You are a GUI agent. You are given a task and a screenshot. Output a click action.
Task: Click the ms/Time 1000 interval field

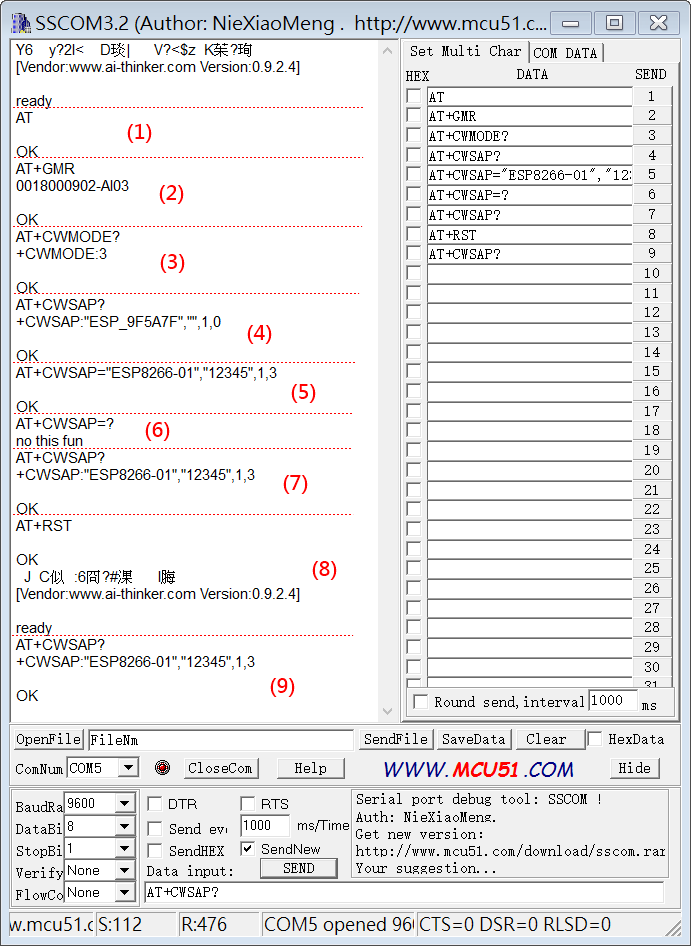(x=265, y=825)
